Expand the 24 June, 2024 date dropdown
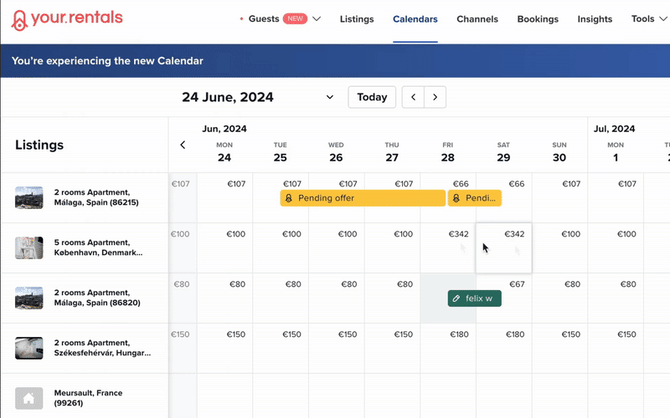Viewport: 670px width, 418px height. [x=330, y=97]
